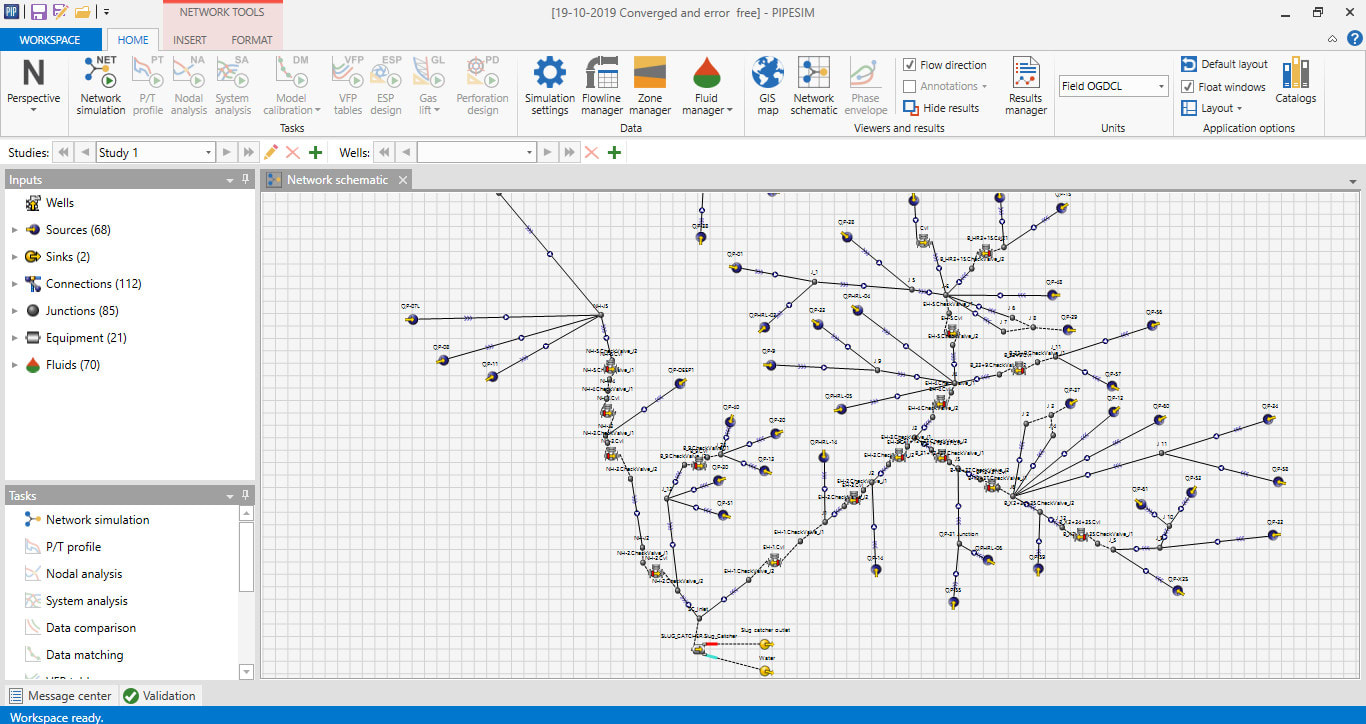Screen dimensions: 1366x724
Task: Close the Network schematic tab
Action: point(402,180)
